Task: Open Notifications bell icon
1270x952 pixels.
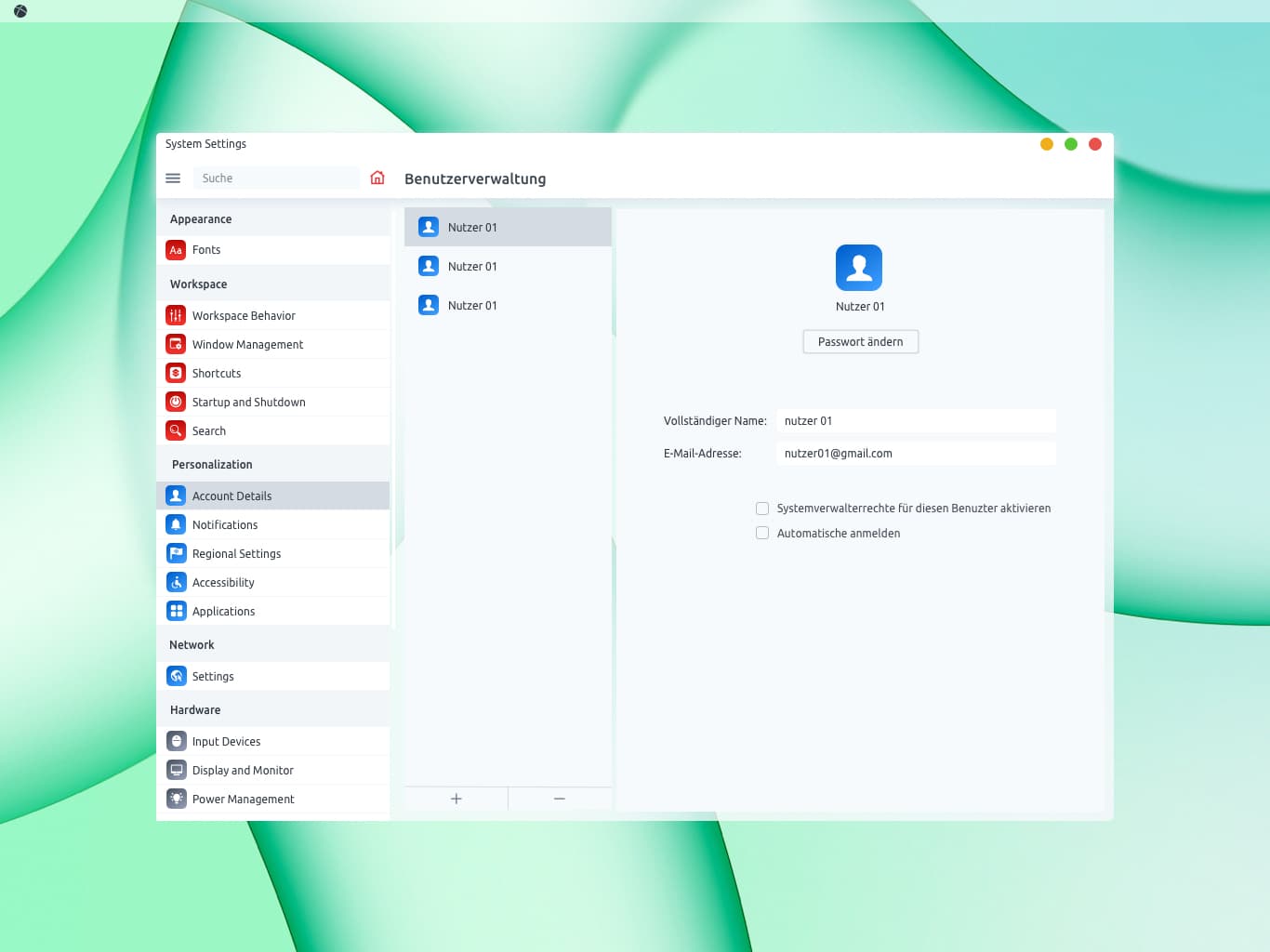Action: coord(176,524)
